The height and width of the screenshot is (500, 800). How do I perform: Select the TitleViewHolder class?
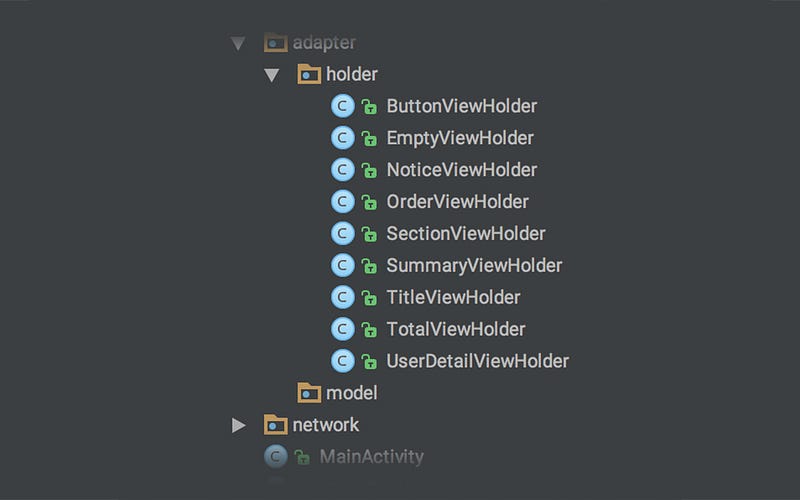(453, 297)
